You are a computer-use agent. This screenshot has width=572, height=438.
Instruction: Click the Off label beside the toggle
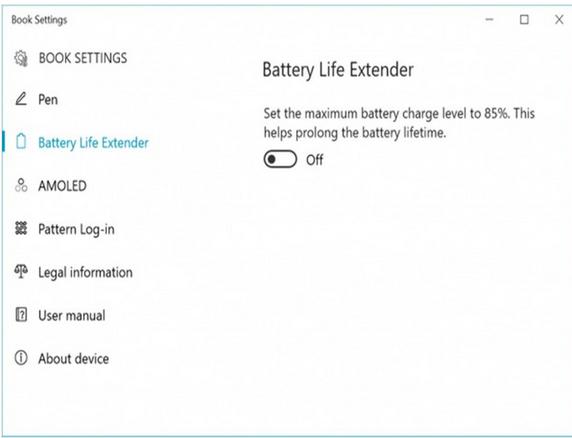click(314, 160)
